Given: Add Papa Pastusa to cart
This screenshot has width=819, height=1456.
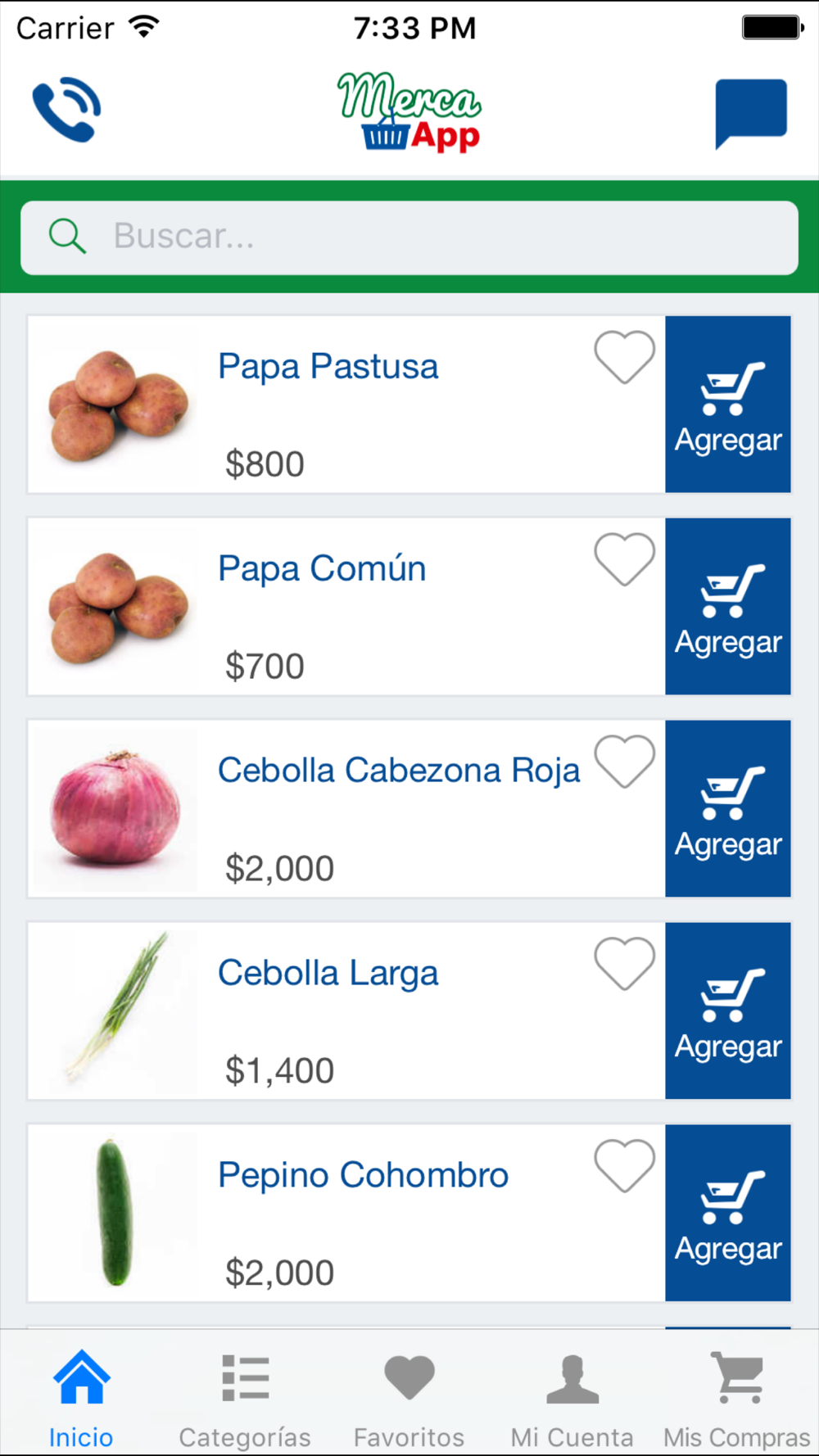Looking at the screenshot, I should pos(728,405).
